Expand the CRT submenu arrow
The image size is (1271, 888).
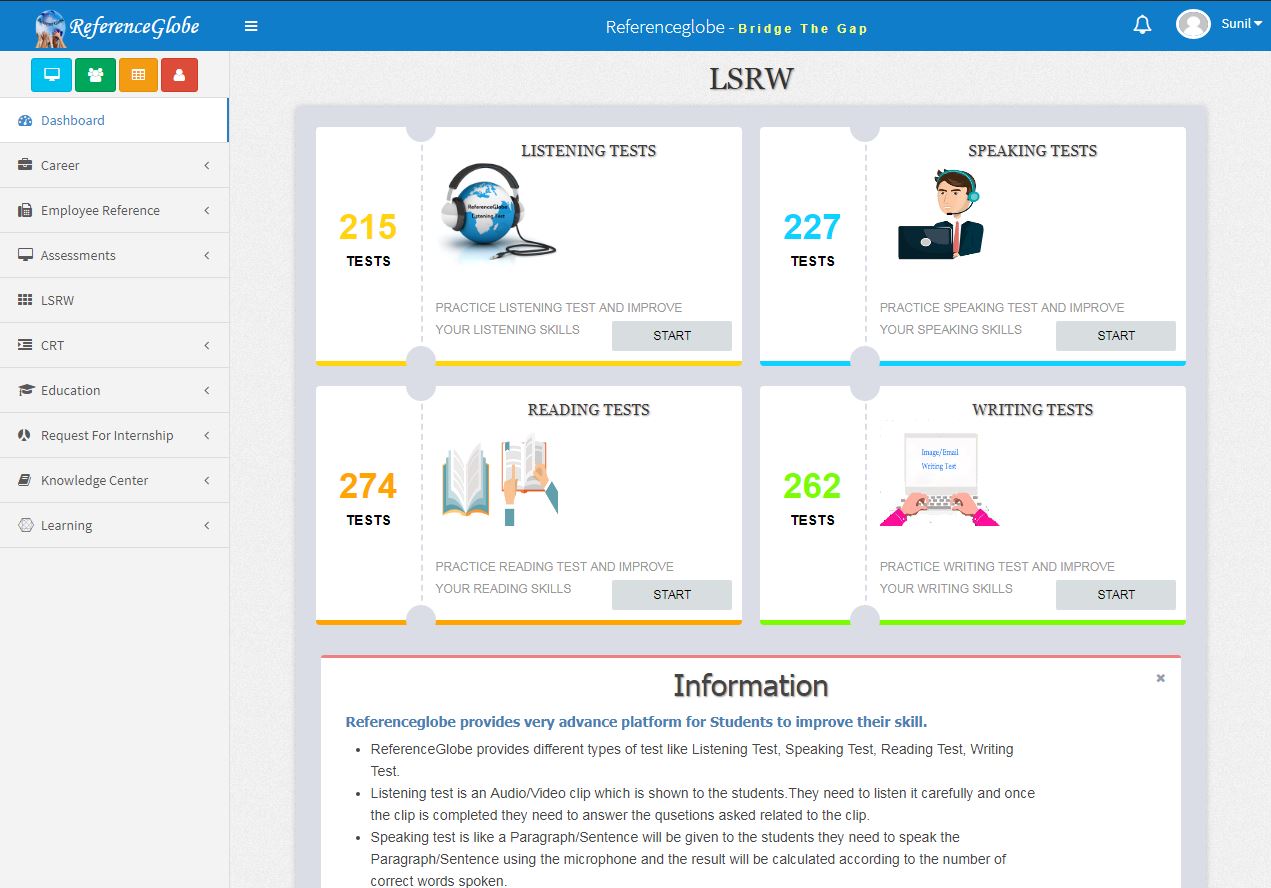[x=207, y=345]
